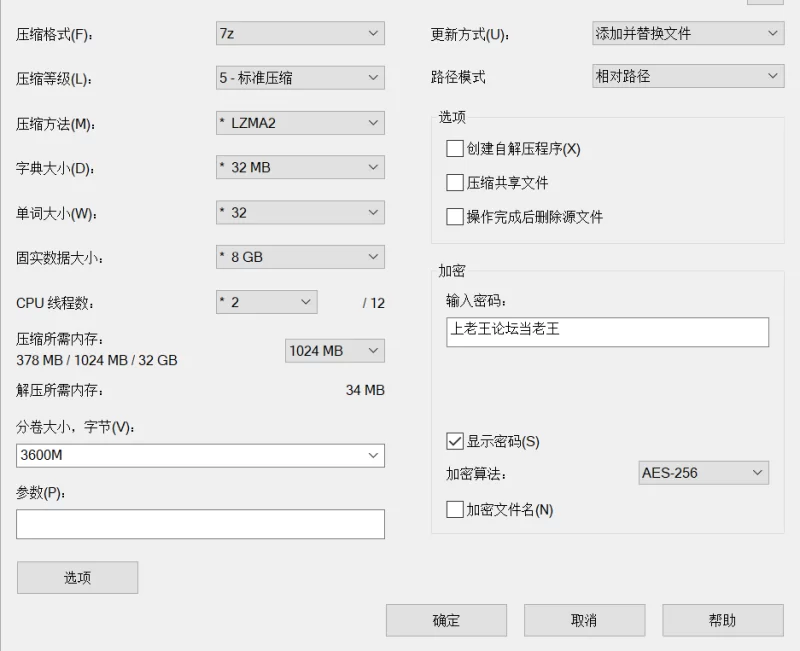Enable the create SFX archive (创建自解压程序) checkbox
Image resolution: width=800 pixels, height=651 pixels.
[x=455, y=149]
